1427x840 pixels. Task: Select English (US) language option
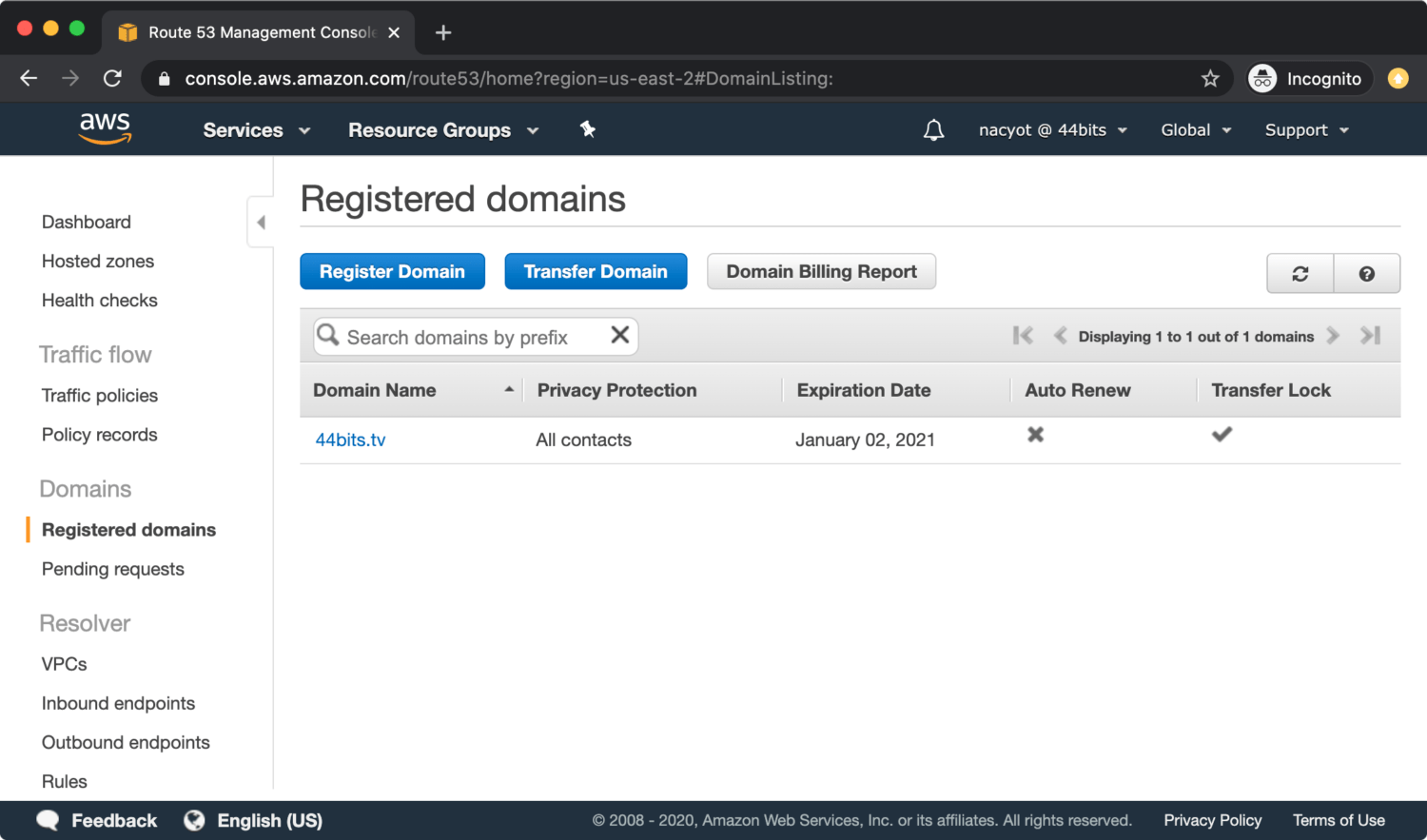coord(270,820)
